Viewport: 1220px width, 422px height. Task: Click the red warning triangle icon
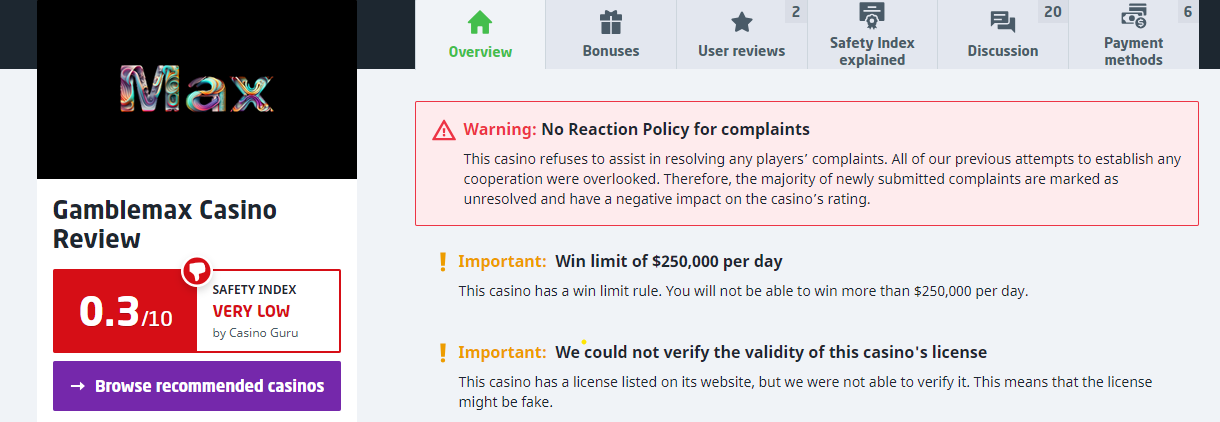[444, 130]
